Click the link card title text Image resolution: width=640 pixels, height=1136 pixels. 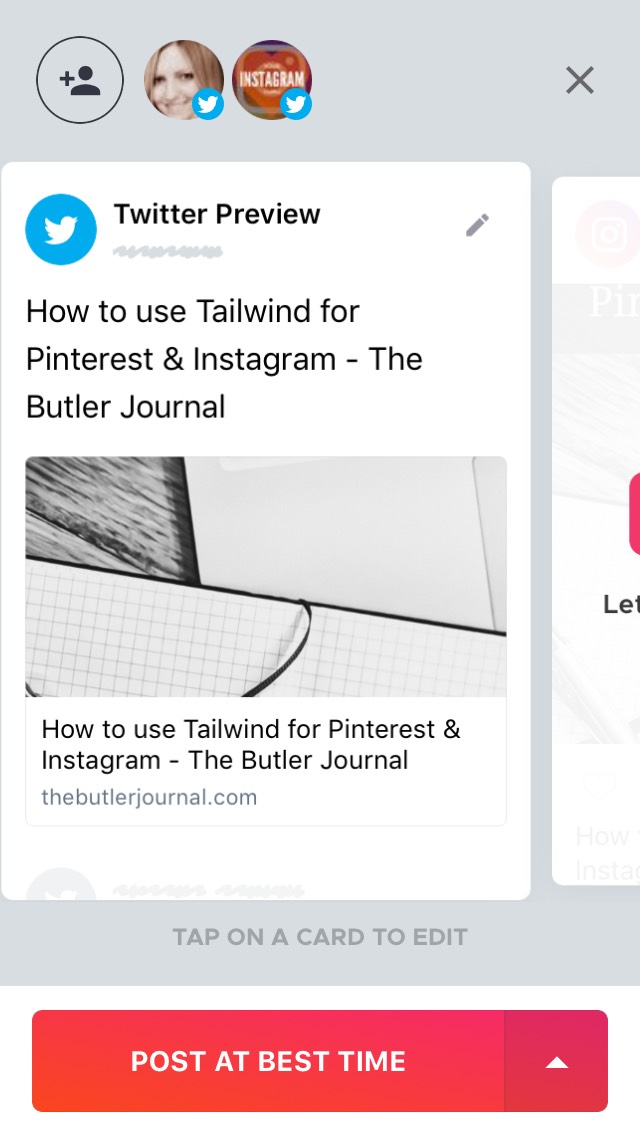pyautogui.click(x=251, y=744)
